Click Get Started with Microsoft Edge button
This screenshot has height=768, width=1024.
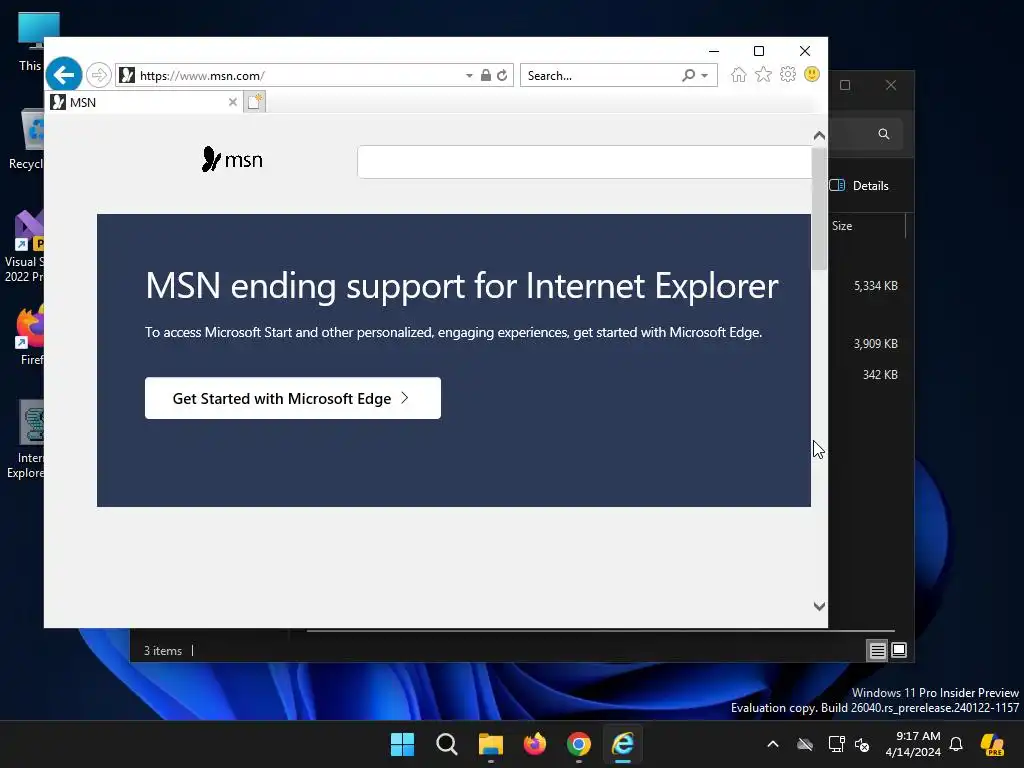(x=293, y=398)
